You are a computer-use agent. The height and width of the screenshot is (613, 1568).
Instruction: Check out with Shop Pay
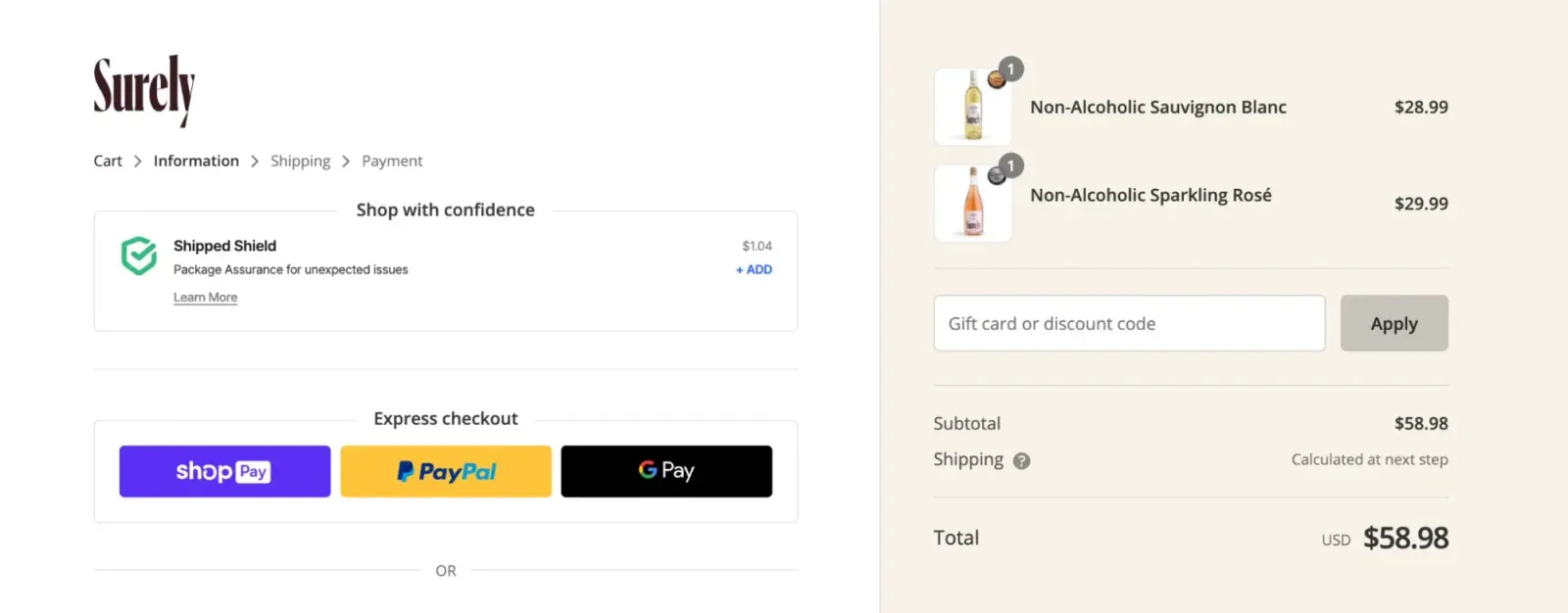[224, 472]
